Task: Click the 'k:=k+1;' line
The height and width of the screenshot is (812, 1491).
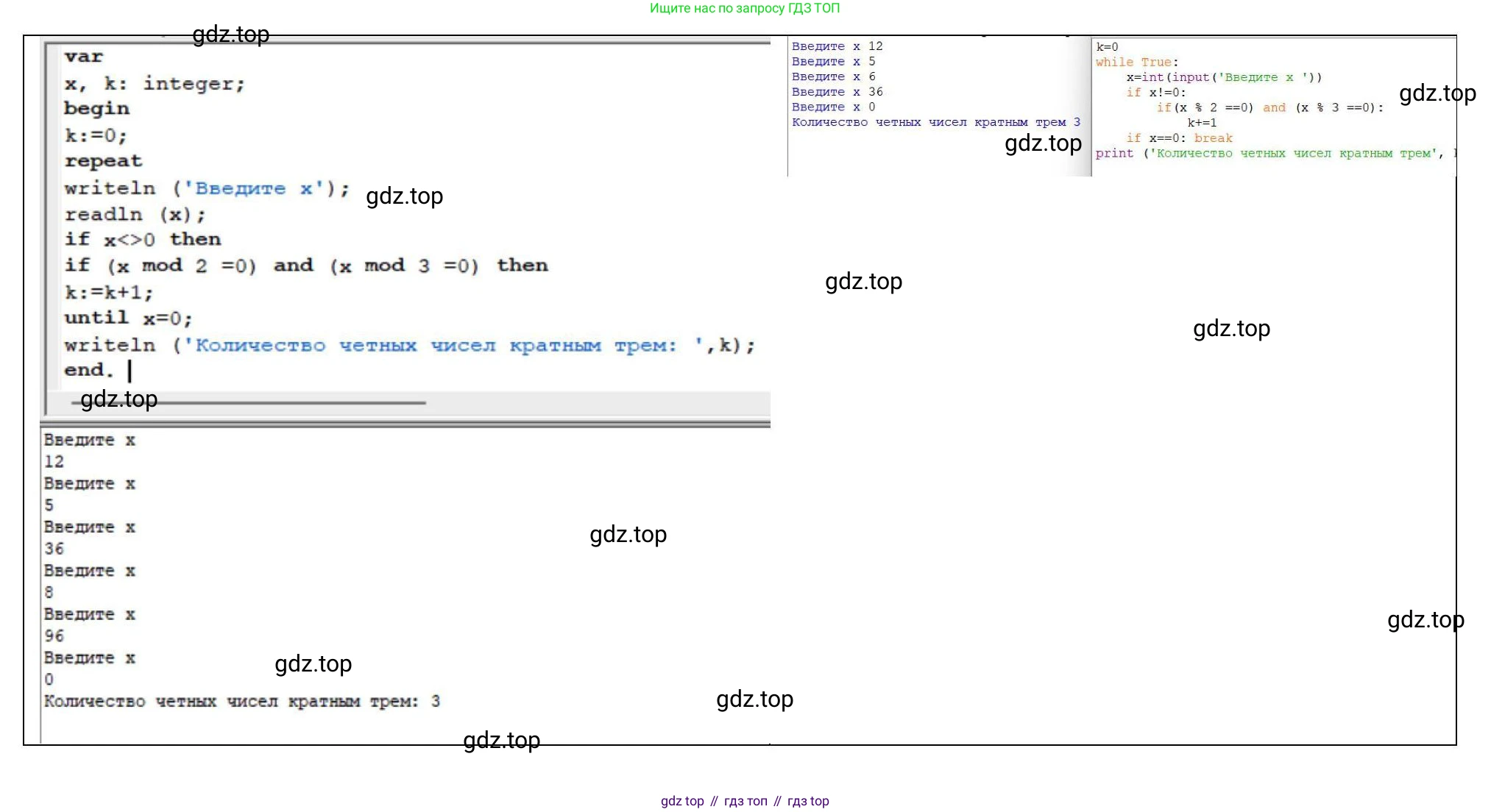Action: (x=109, y=293)
